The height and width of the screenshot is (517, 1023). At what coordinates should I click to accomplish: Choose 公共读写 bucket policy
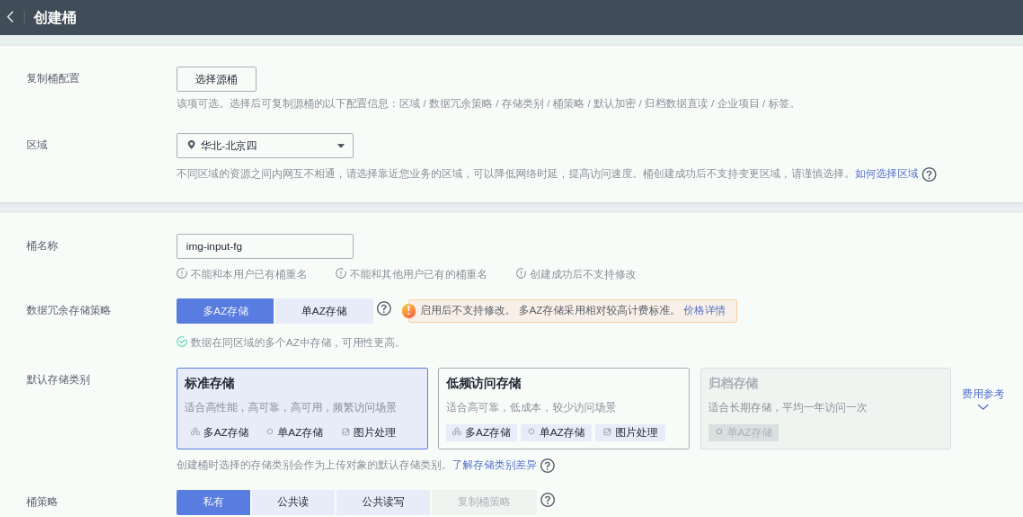383,502
